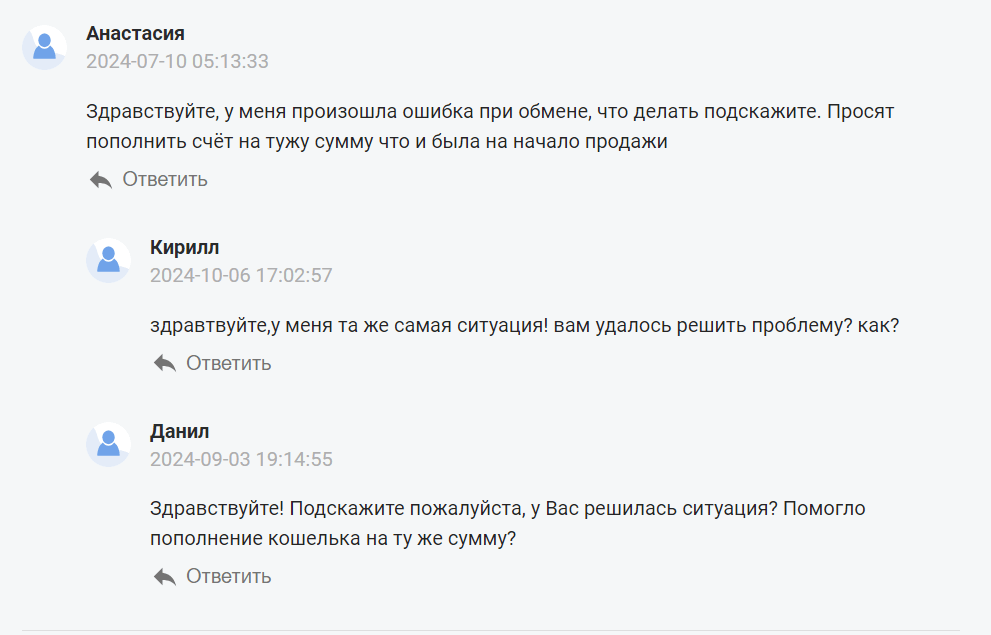Screen dimensions: 991x635
Task: Open Анастасия's user avatar
Action: coord(44,47)
